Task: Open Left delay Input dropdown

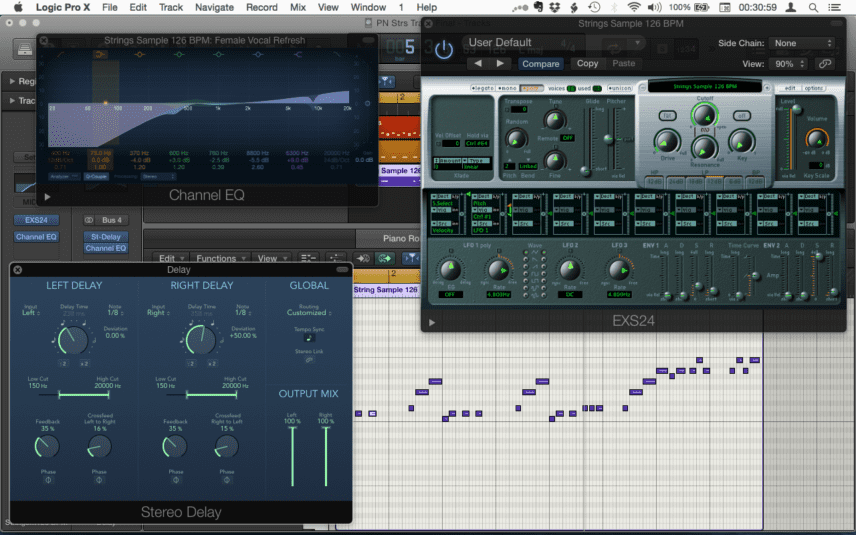Action: click(x=31, y=313)
